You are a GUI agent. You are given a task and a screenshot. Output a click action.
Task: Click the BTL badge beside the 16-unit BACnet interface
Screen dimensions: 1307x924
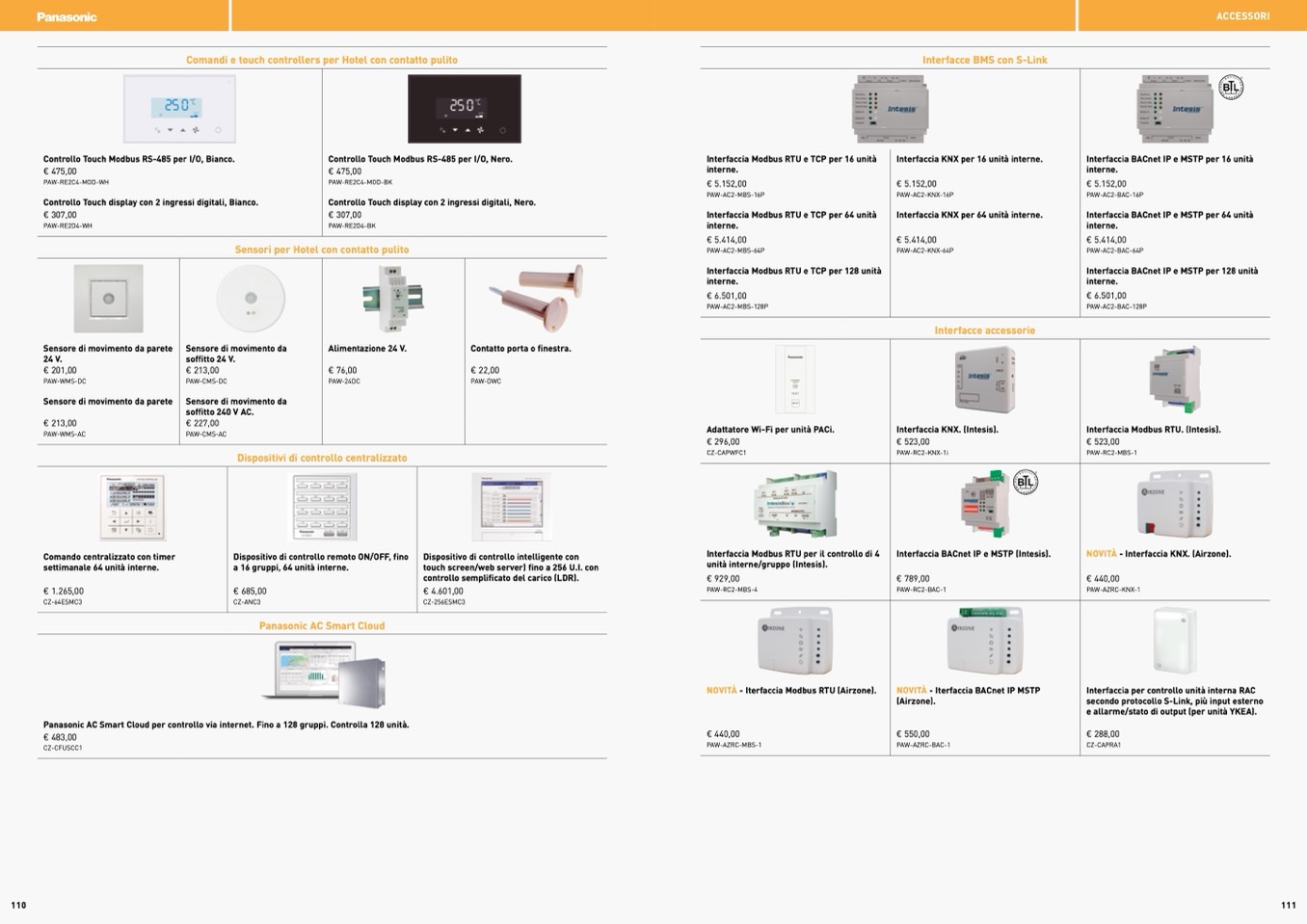pyautogui.click(x=1231, y=88)
